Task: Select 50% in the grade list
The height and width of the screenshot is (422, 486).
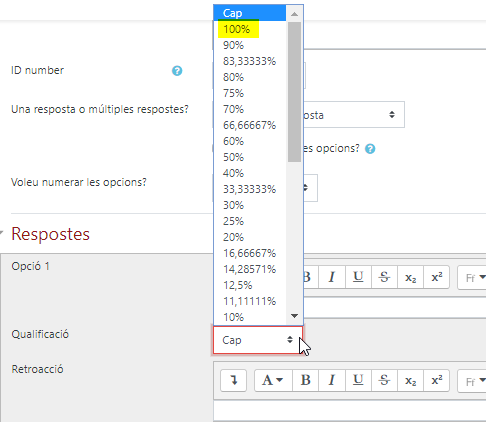Action: click(233, 157)
